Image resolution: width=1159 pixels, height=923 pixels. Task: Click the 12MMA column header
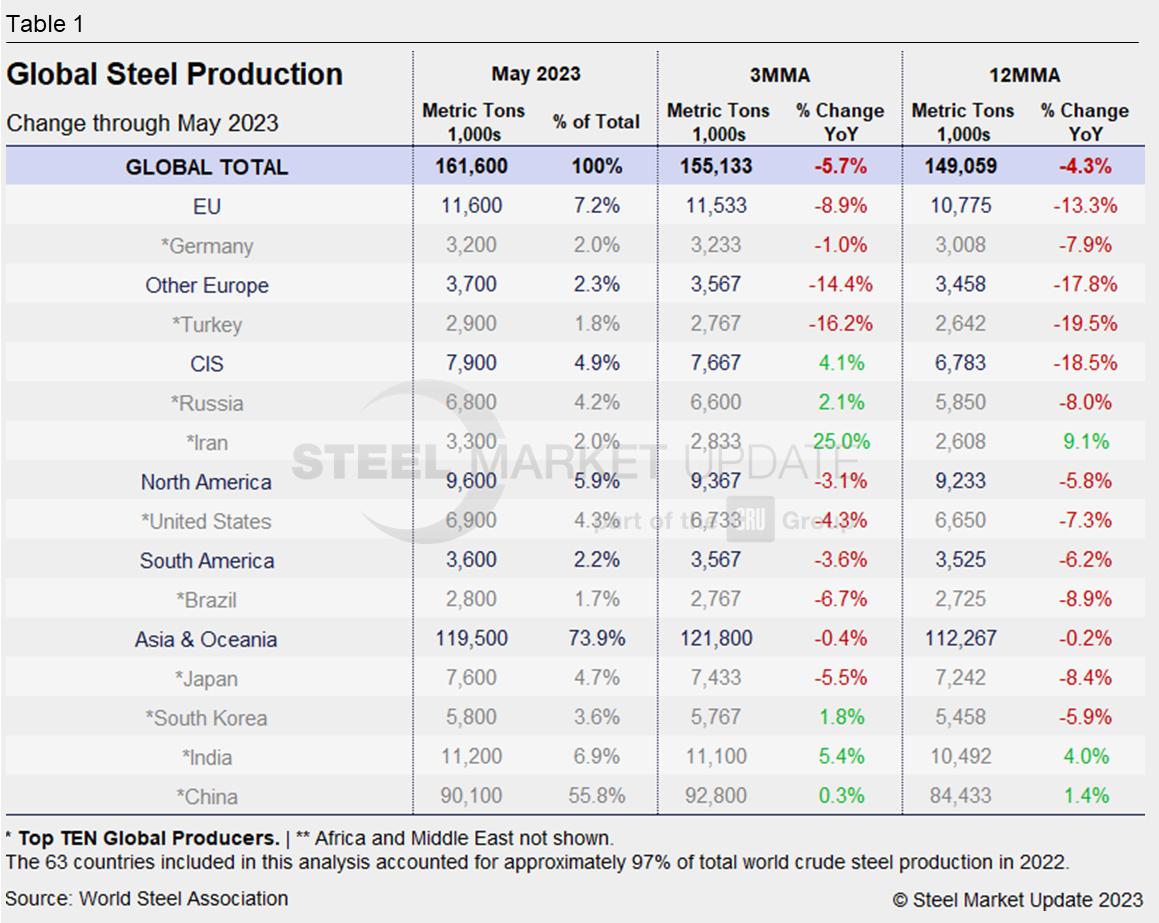1022,75
